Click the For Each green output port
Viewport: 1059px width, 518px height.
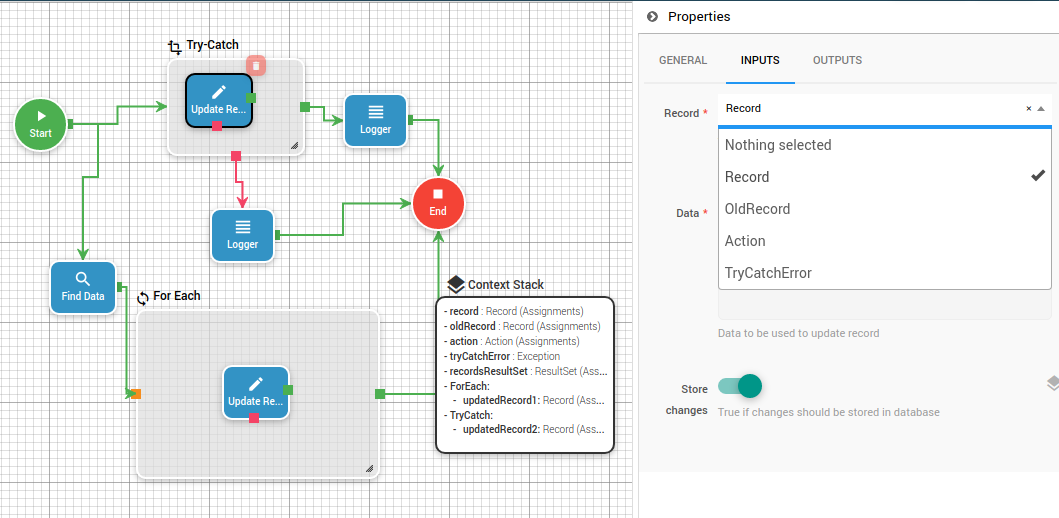click(380, 394)
